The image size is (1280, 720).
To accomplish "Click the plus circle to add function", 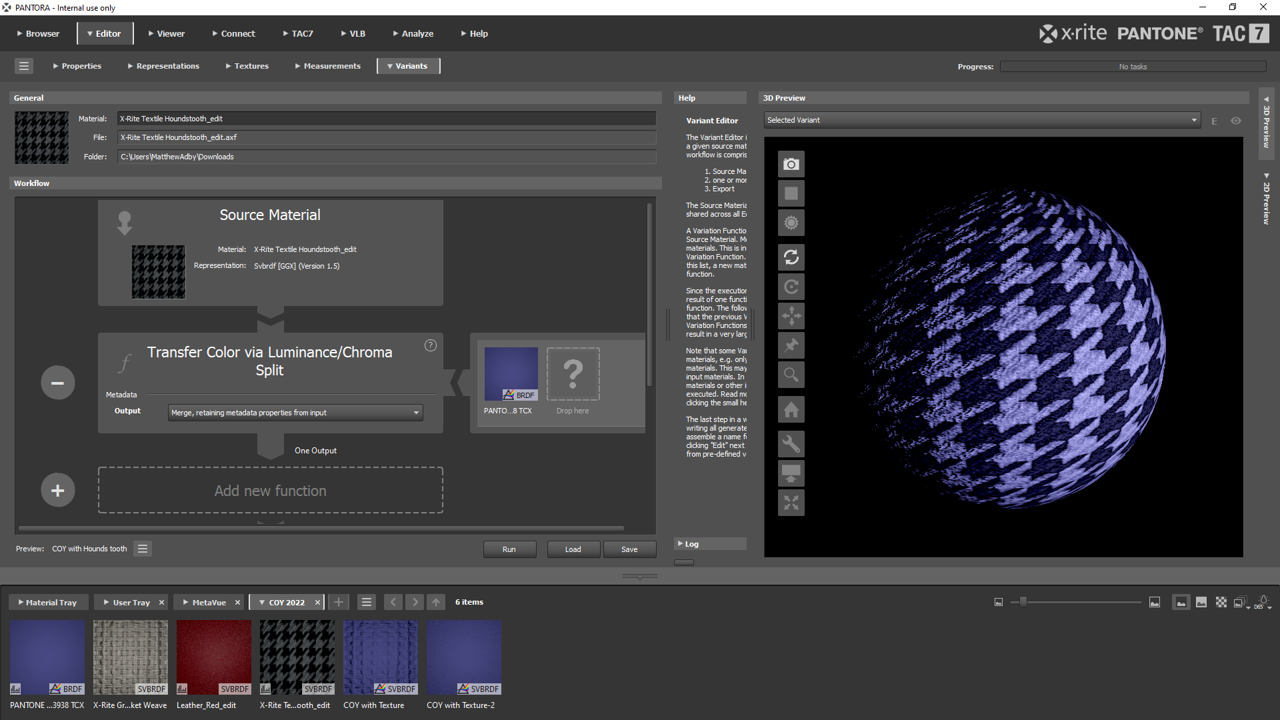I will point(58,490).
